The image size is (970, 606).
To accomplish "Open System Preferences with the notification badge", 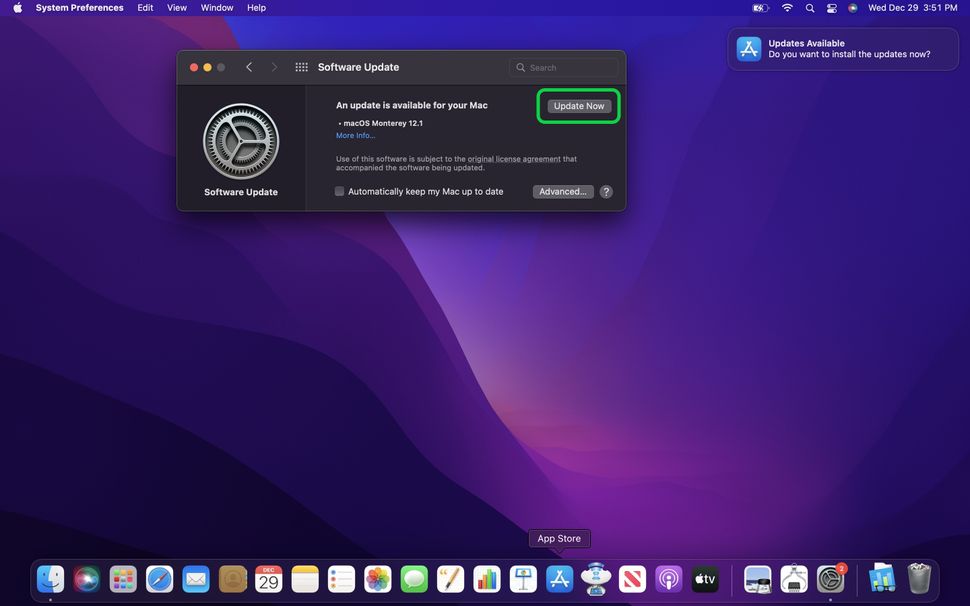I will (829, 578).
